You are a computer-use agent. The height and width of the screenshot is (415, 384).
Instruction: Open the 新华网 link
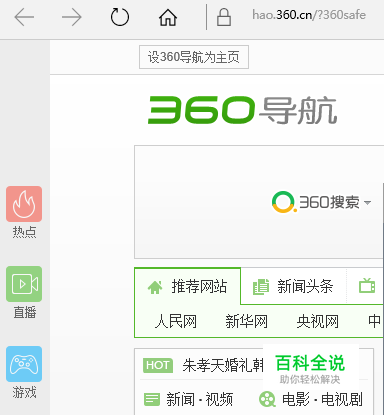(x=247, y=321)
